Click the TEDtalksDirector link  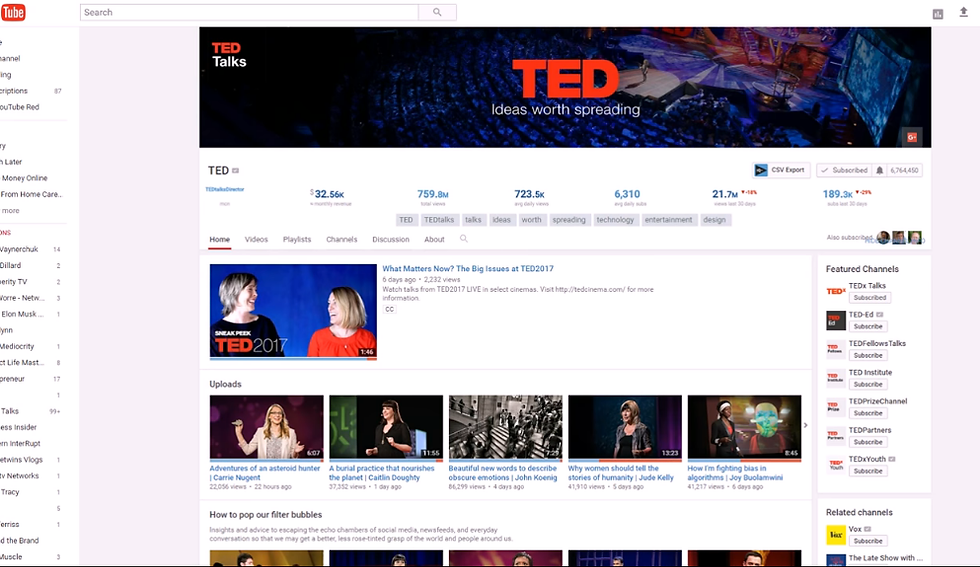[x=225, y=189]
